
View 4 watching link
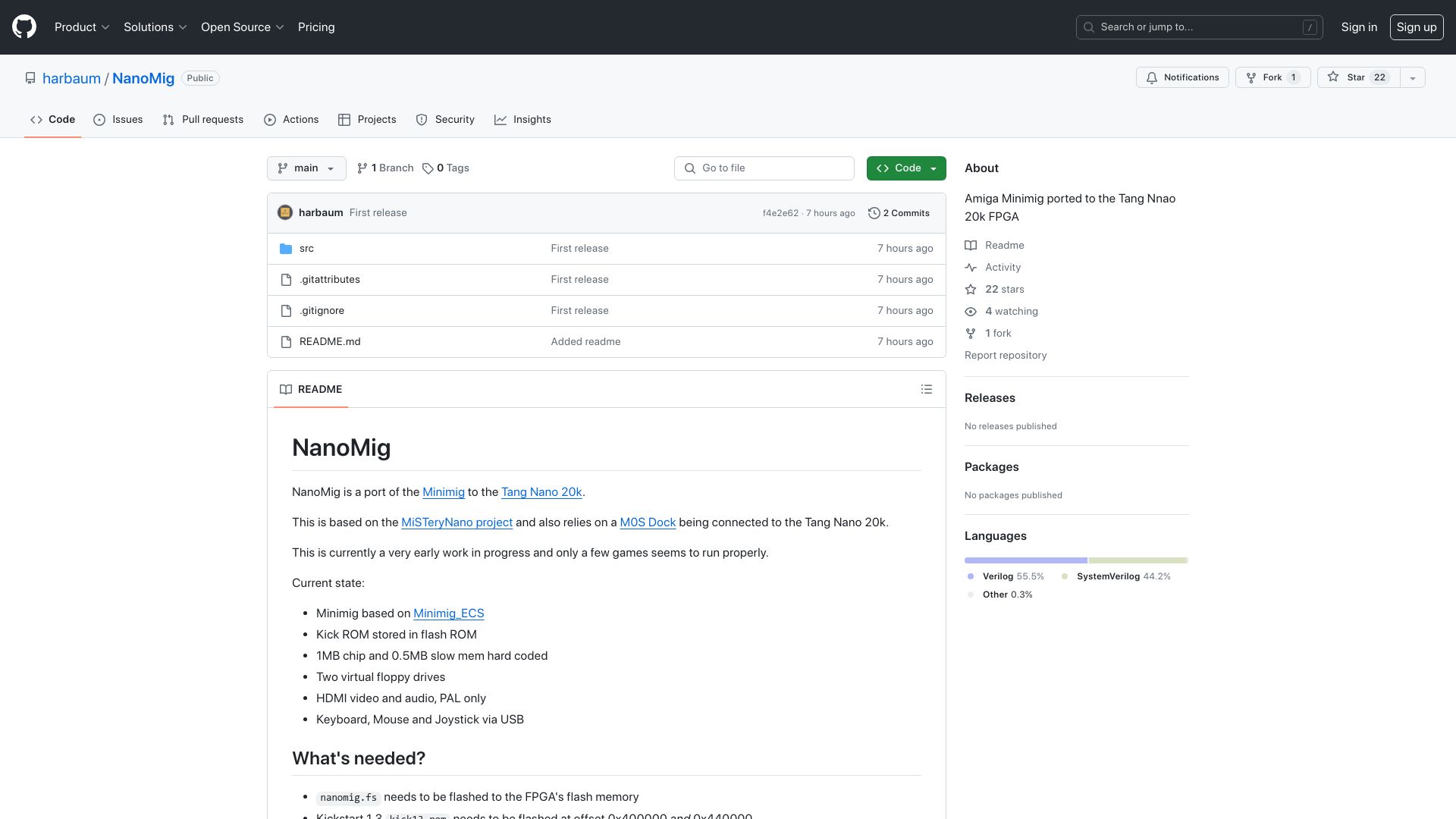[x=1001, y=312]
